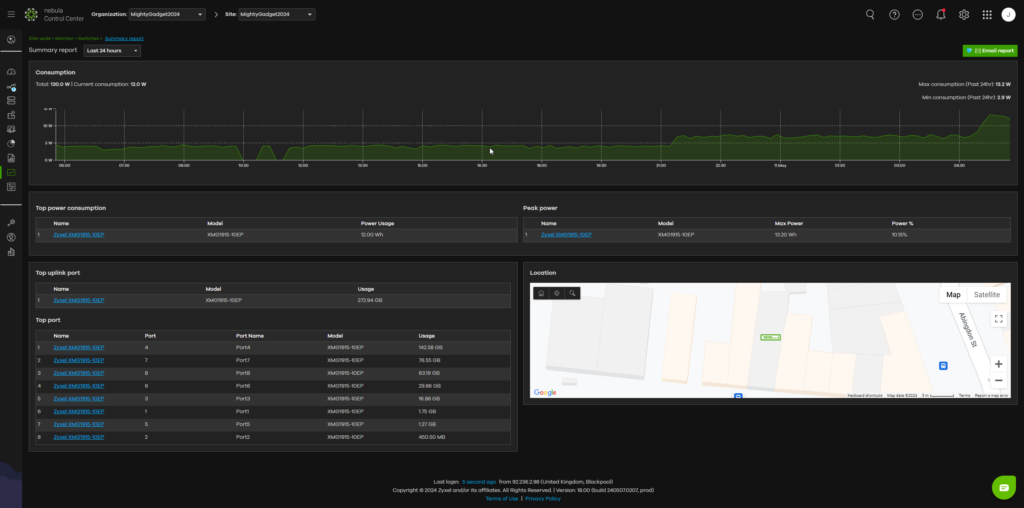Open the Privacy Policy link

pyautogui.click(x=543, y=498)
